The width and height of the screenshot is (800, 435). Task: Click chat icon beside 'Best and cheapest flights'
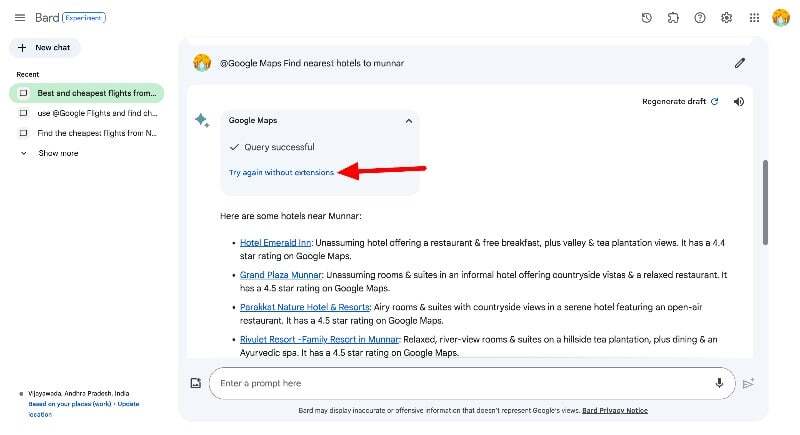click(x=23, y=93)
